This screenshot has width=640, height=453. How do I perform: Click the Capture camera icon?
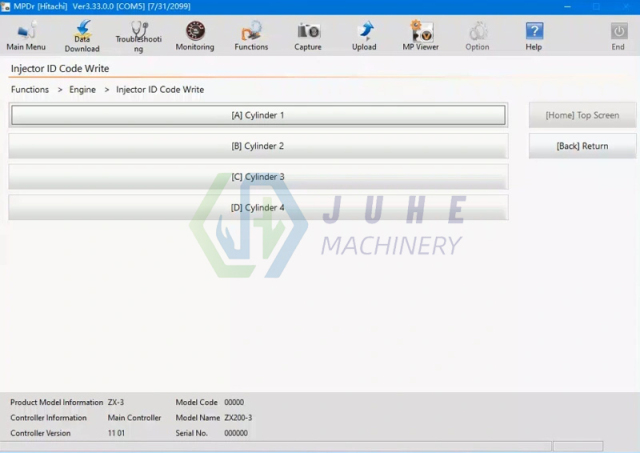pyautogui.click(x=308, y=36)
